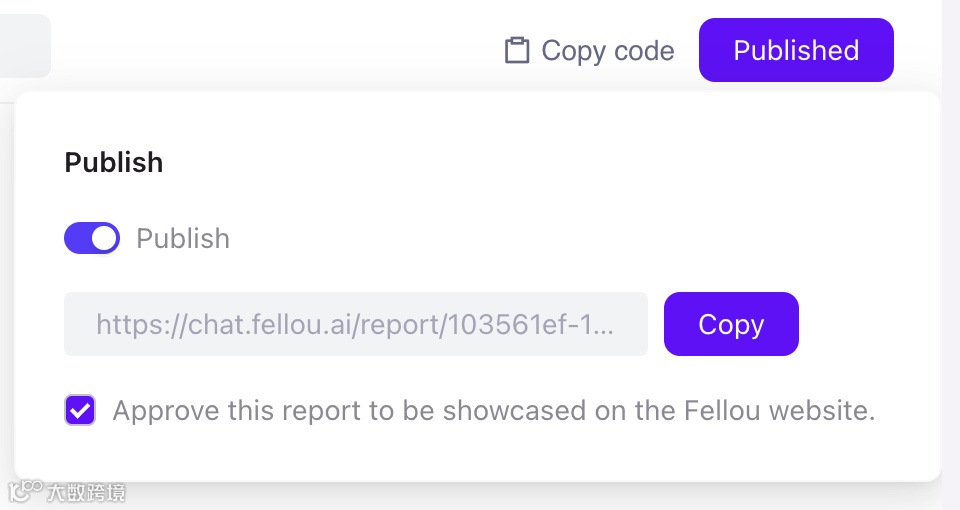The height and width of the screenshot is (510, 960).
Task: Click the Chinese watermark text at bottom
Action: point(86,492)
